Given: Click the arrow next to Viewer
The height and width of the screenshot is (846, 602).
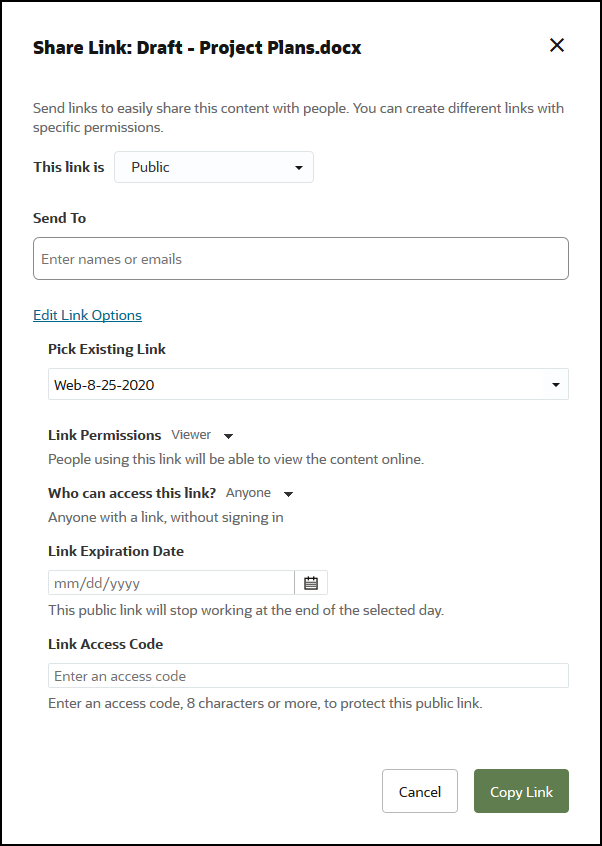Looking at the screenshot, I should [x=228, y=436].
